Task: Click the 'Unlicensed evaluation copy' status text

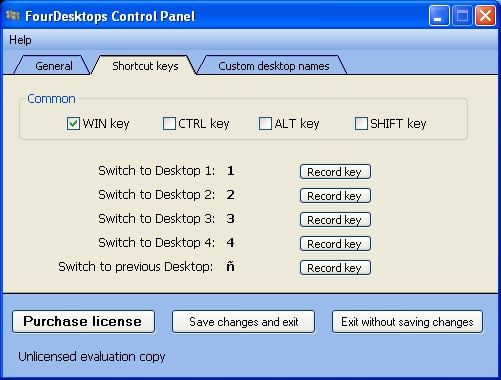Action: click(x=92, y=357)
